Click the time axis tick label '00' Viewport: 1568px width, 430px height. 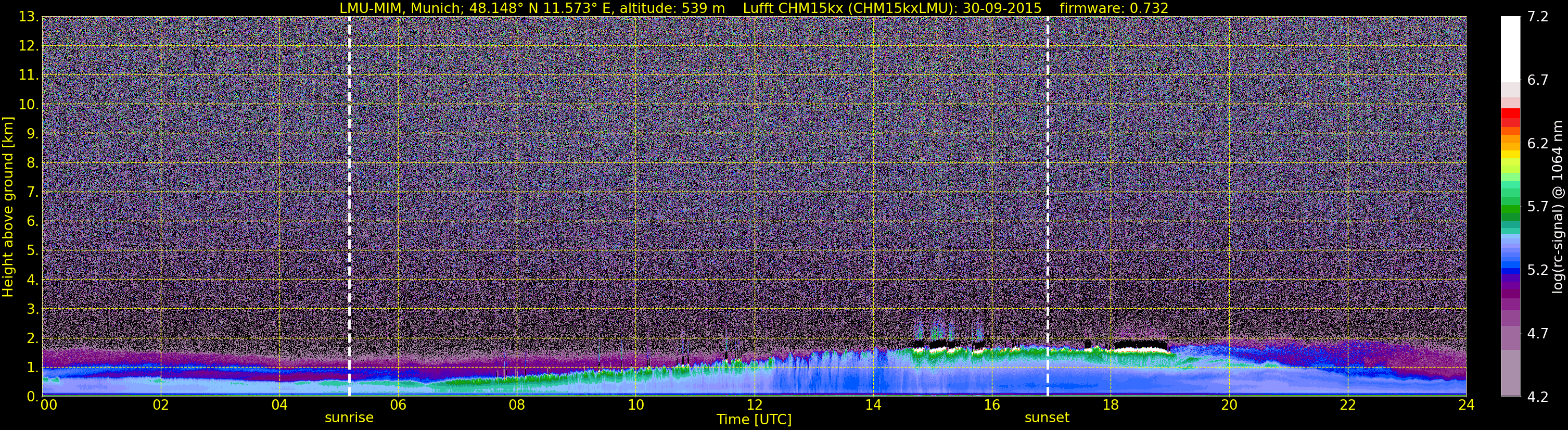pos(48,406)
